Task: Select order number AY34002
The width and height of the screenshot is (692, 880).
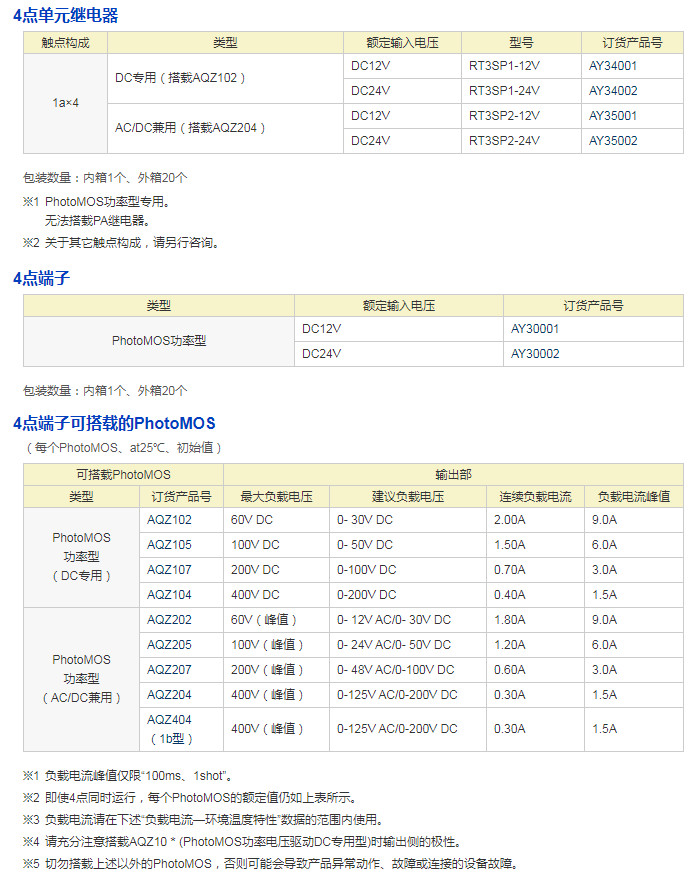Action: [613, 90]
